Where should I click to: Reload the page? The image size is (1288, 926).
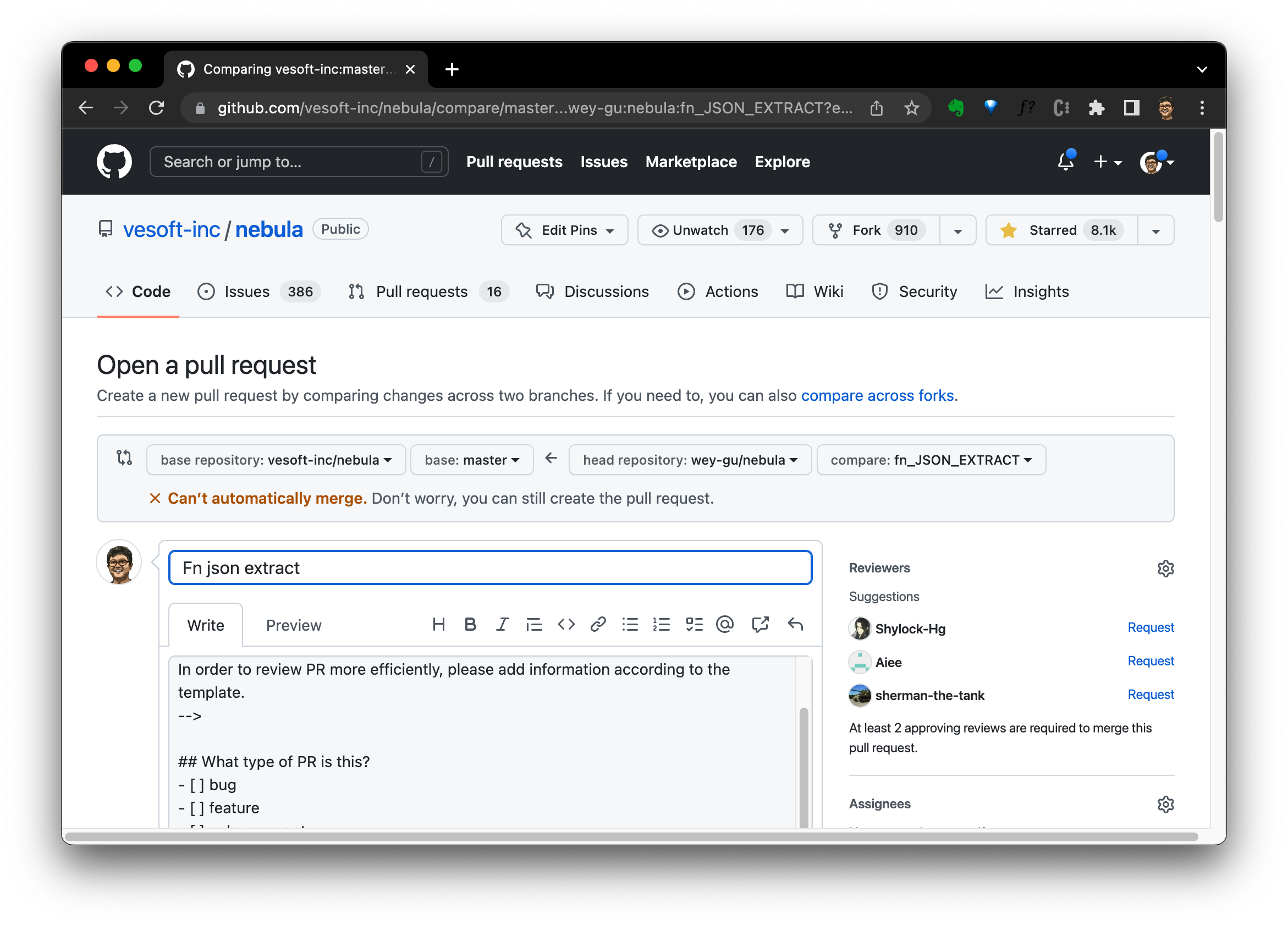156,107
